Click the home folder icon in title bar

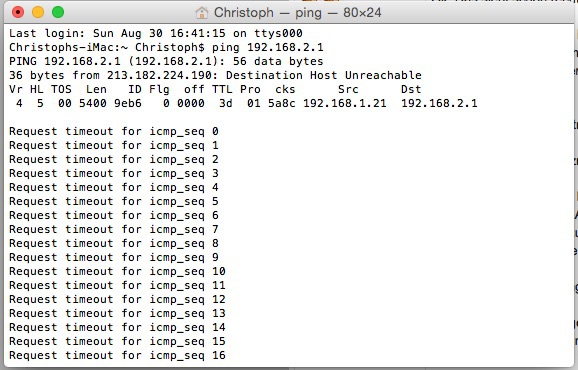click(202, 13)
